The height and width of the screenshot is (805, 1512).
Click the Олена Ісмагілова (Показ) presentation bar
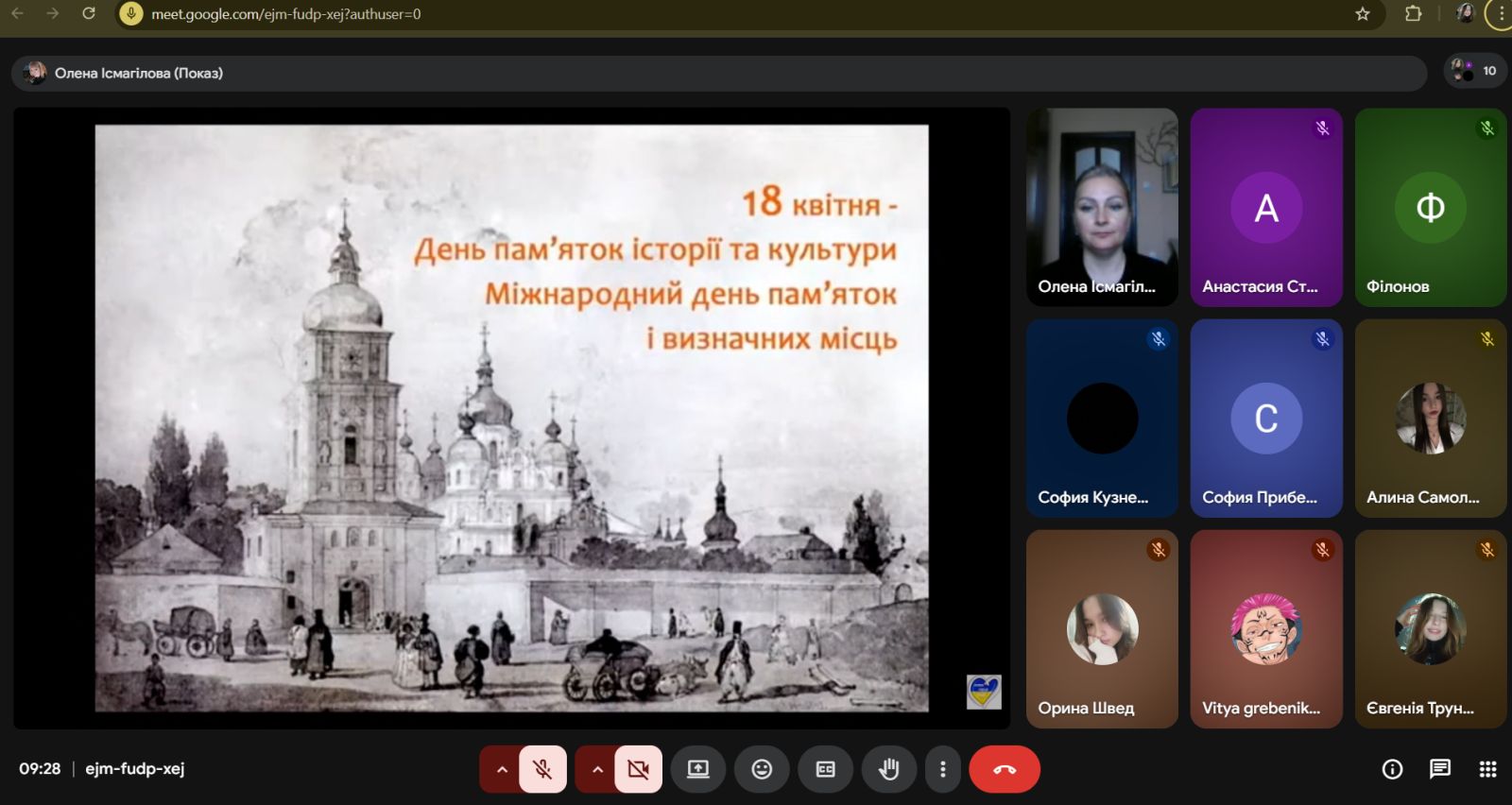(718, 73)
